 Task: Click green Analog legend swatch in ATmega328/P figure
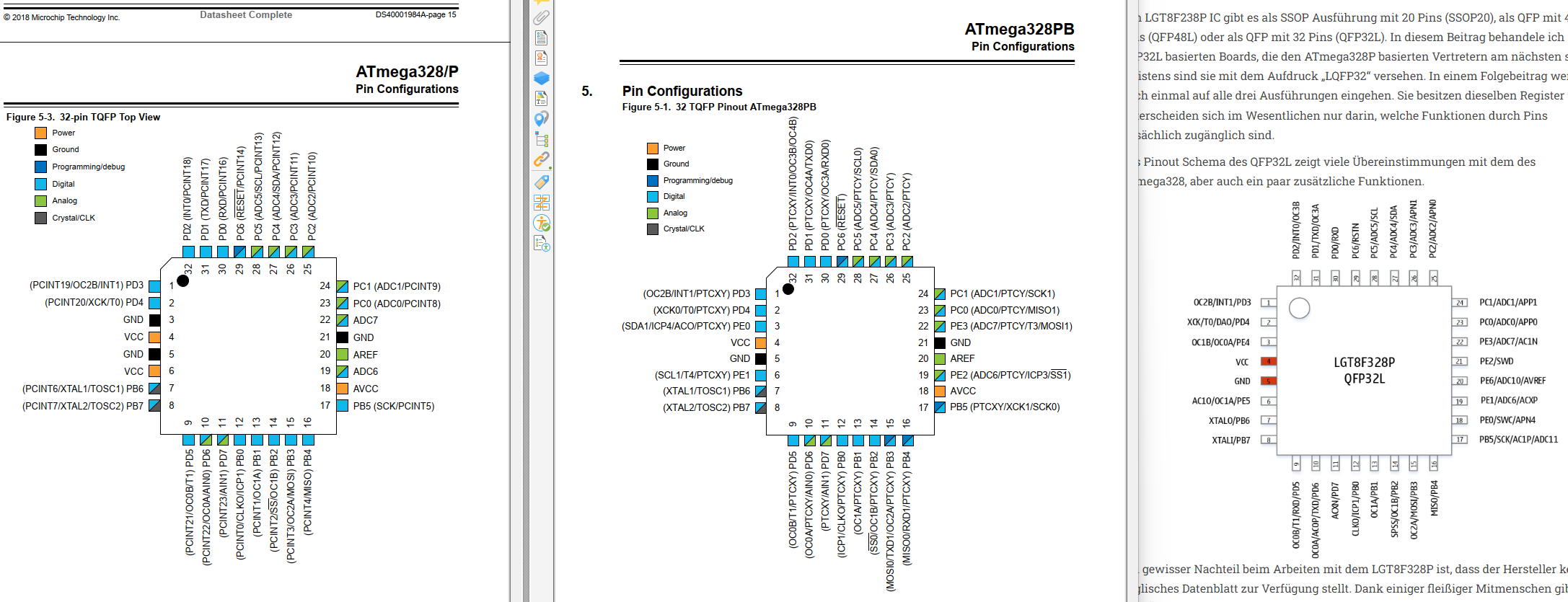[41, 200]
